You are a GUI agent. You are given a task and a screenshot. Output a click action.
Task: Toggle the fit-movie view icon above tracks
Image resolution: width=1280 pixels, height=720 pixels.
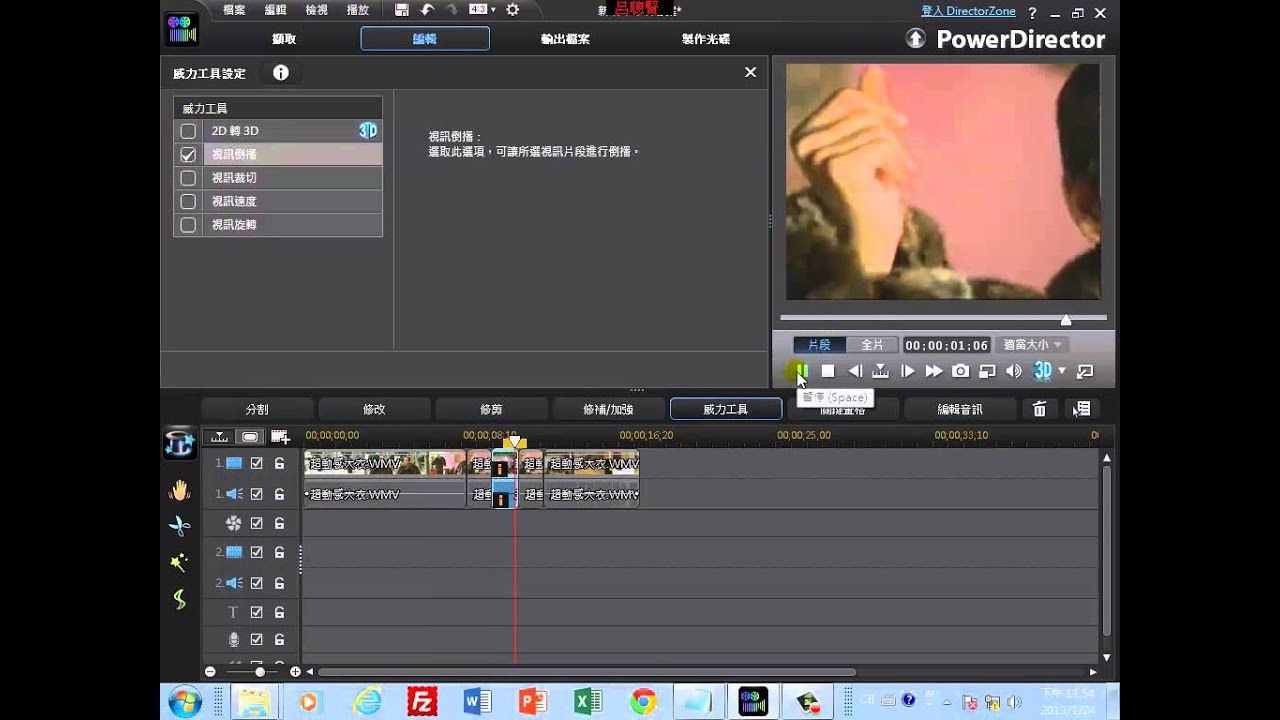click(x=249, y=436)
